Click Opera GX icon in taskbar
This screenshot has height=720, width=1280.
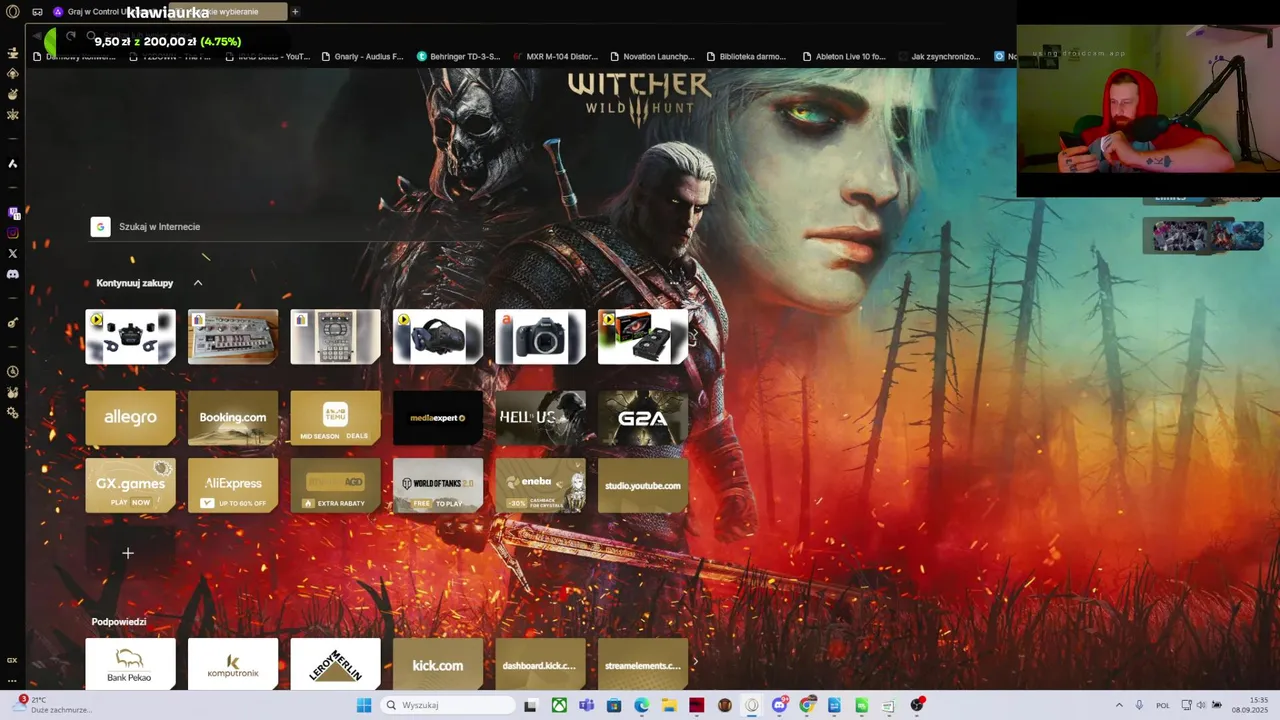tap(752, 705)
